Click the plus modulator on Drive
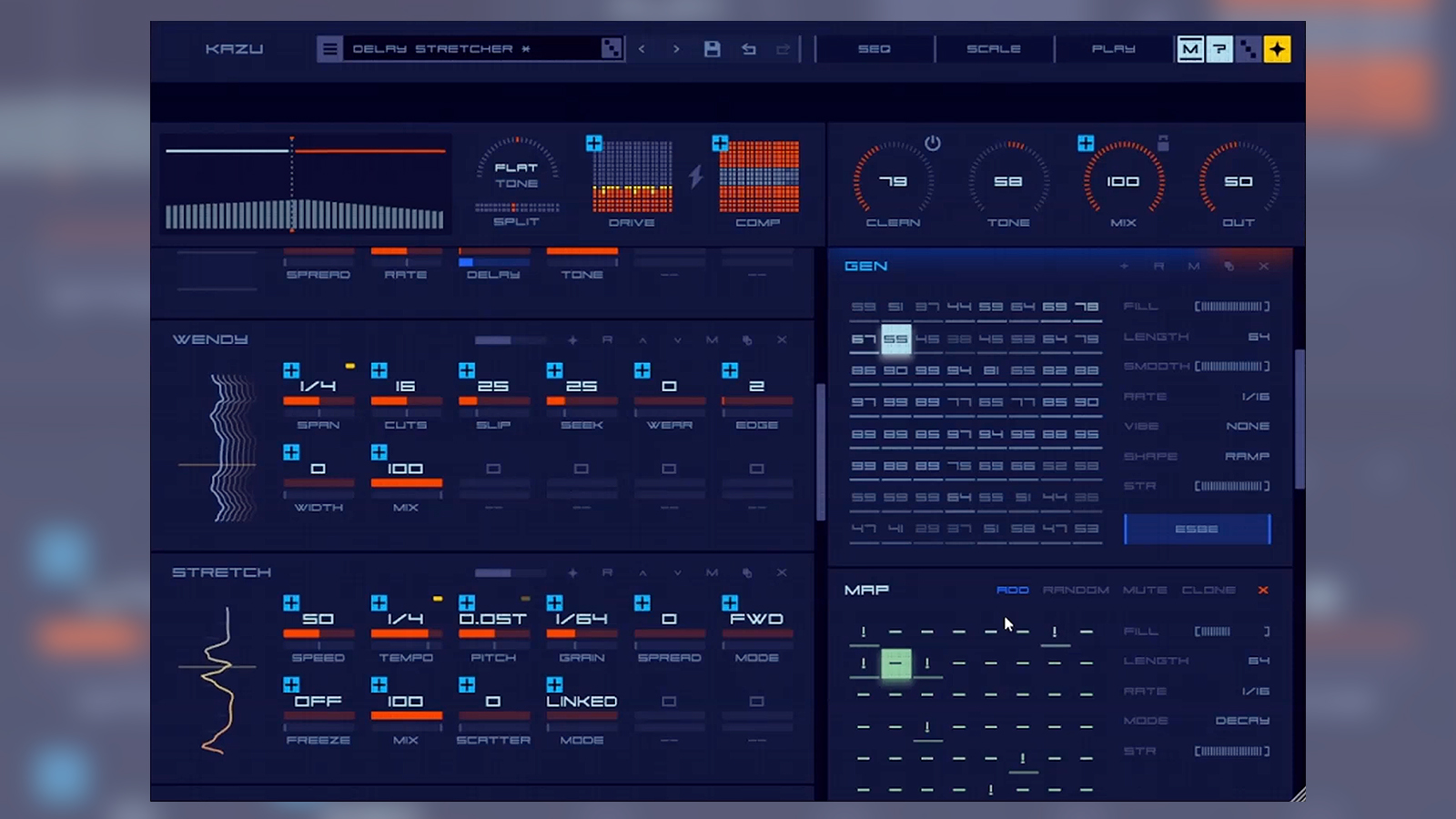Screen dimensions: 1456x819 [x=594, y=143]
